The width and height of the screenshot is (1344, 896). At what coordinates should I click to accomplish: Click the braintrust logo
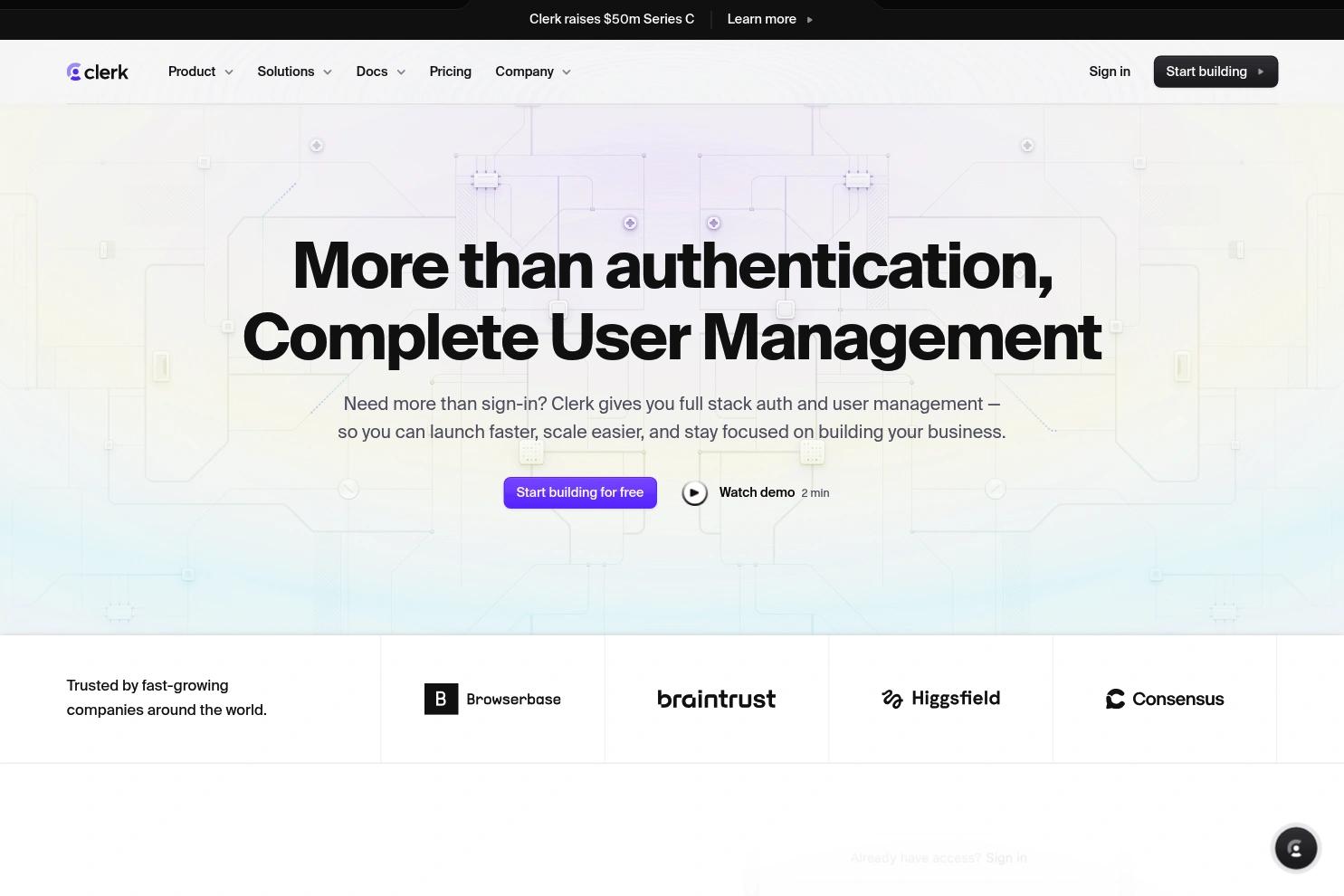[716, 699]
